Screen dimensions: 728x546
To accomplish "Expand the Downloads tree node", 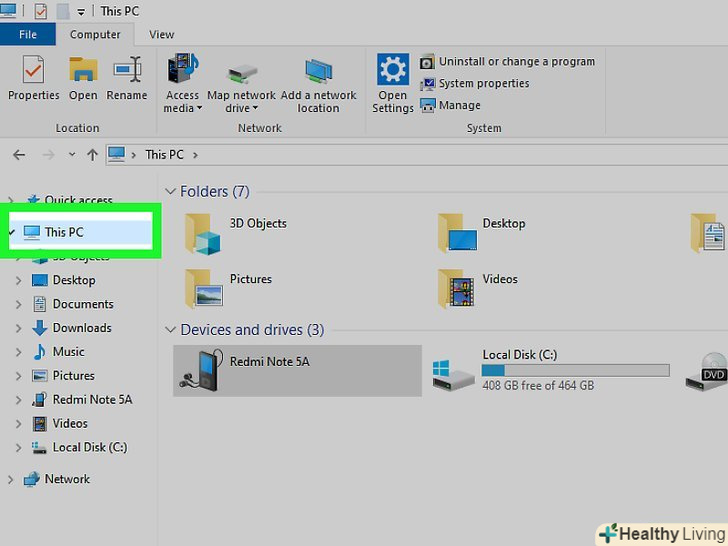I will click(18, 328).
